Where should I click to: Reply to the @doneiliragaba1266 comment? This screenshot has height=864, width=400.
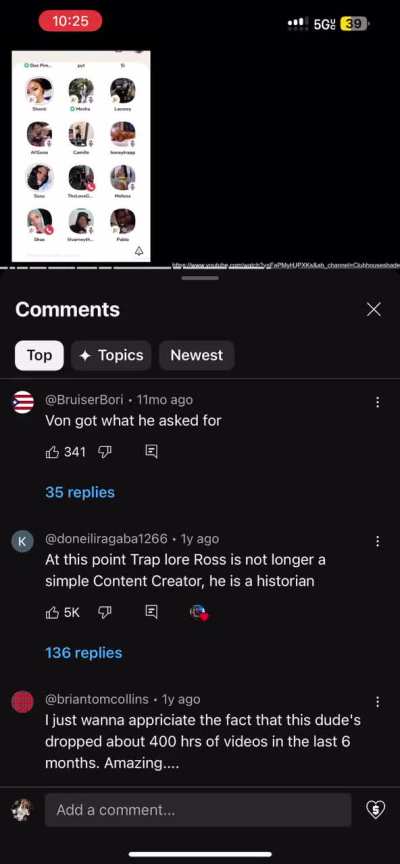point(152,612)
